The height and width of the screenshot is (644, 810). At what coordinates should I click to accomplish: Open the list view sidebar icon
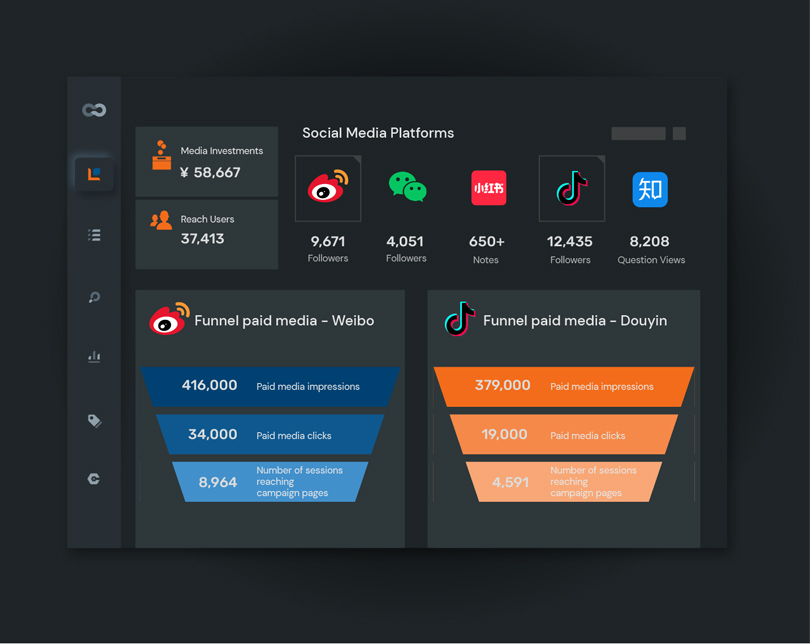pos(94,235)
